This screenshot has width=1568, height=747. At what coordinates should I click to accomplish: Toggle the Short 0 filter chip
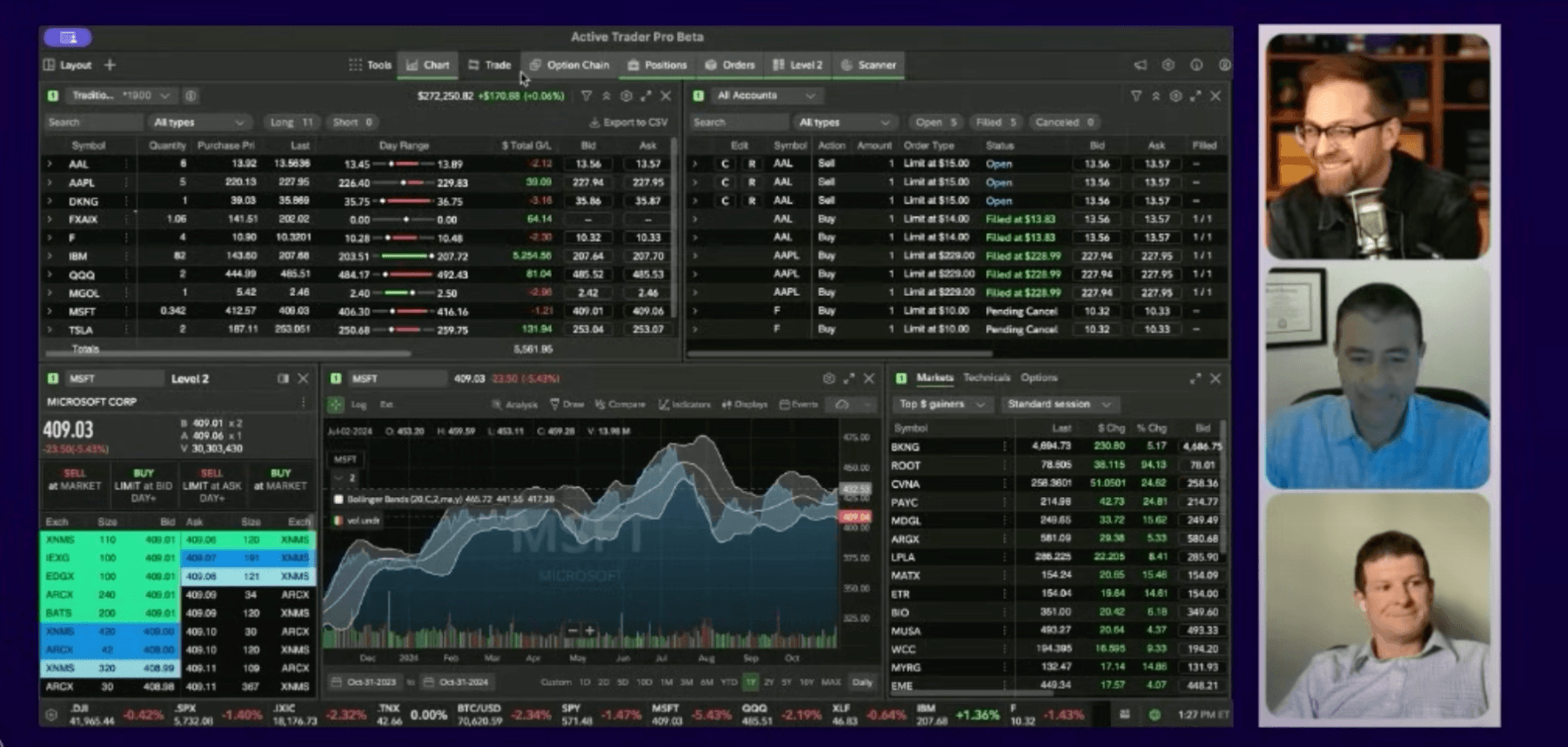pos(352,123)
